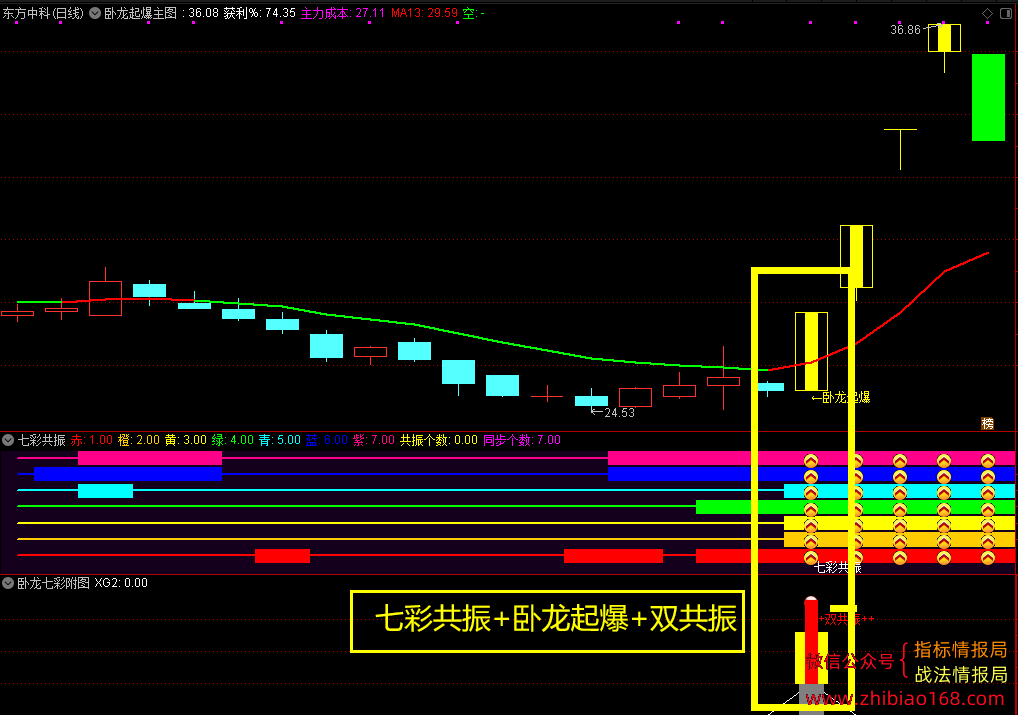1018x715 pixels.
Task: Toggle the side panel icon in the top-right corner
Action: 1006,13
